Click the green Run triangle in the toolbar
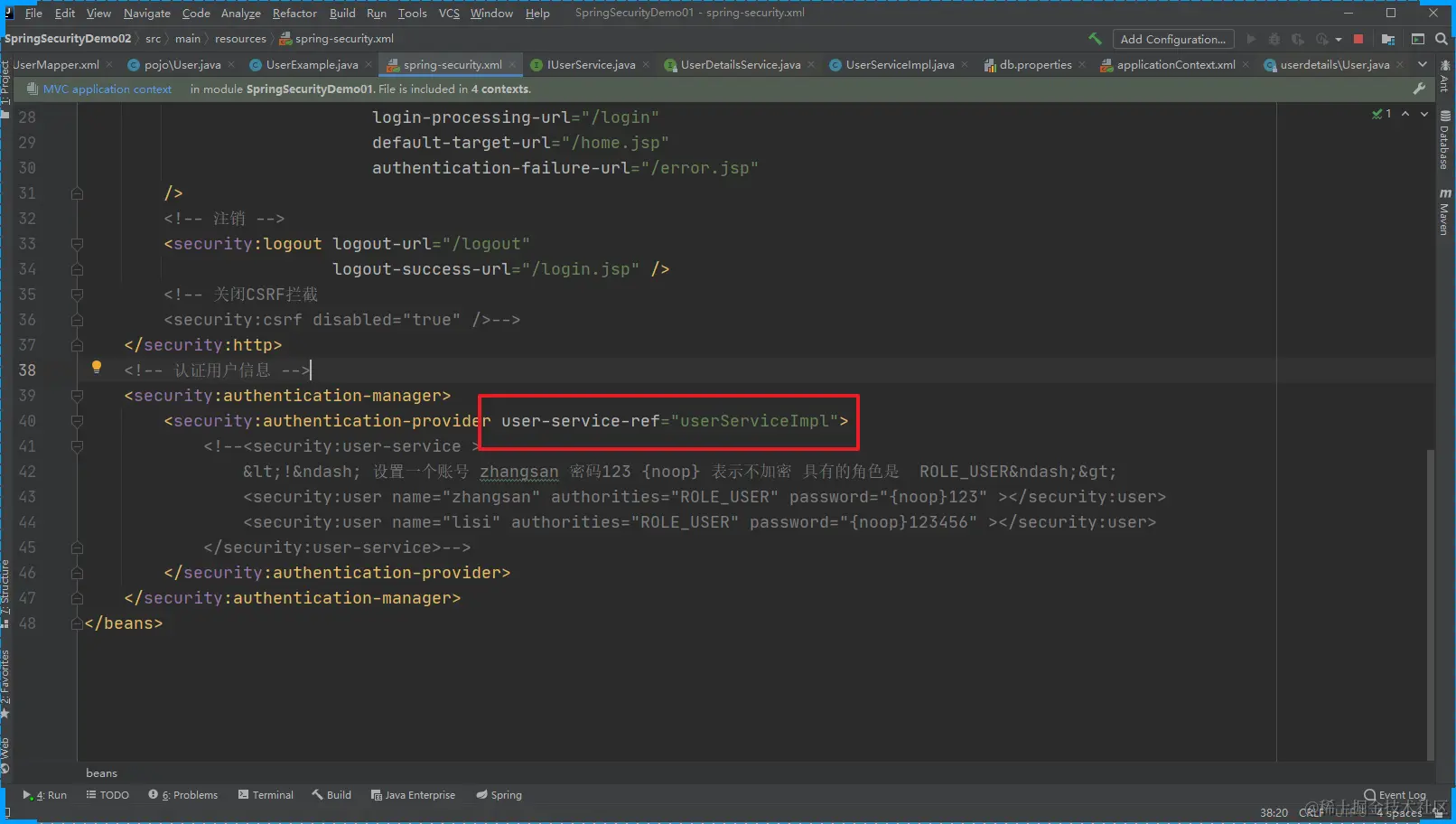Image resolution: width=1456 pixels, height=824 pixels. (x=1251, y=39)
